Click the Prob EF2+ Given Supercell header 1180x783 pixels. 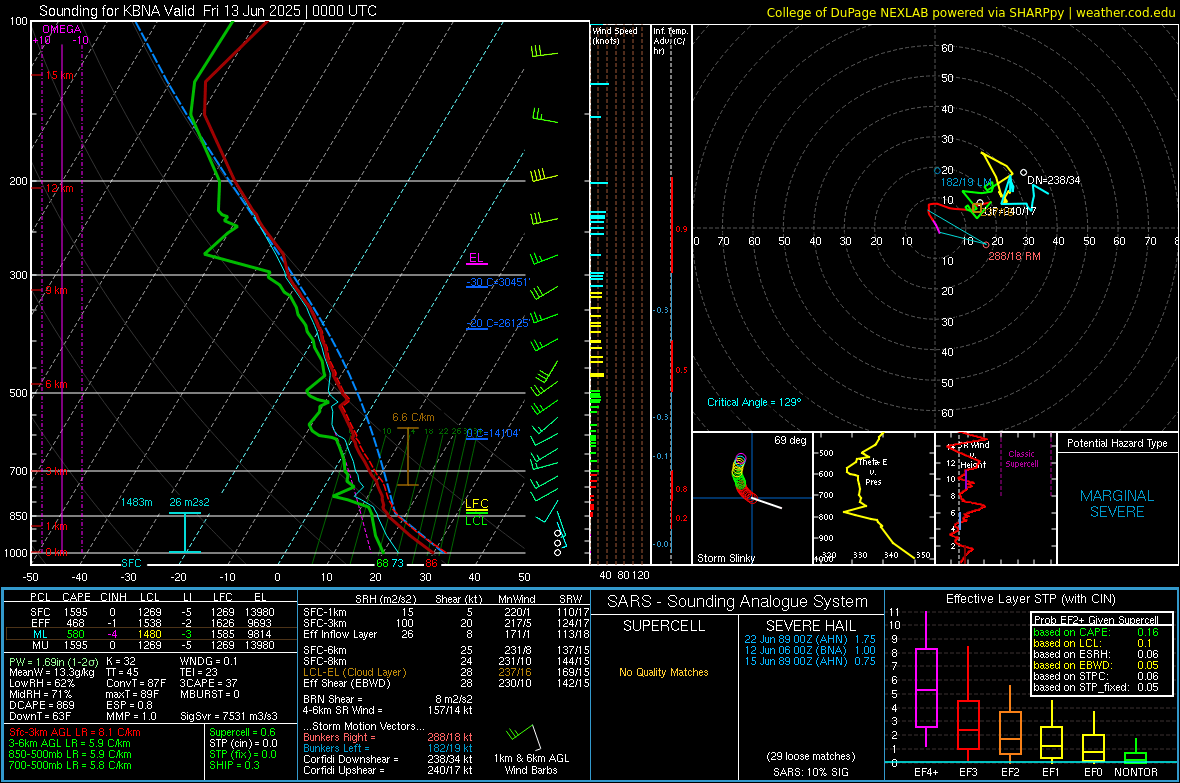click(x=1096, y=620)
